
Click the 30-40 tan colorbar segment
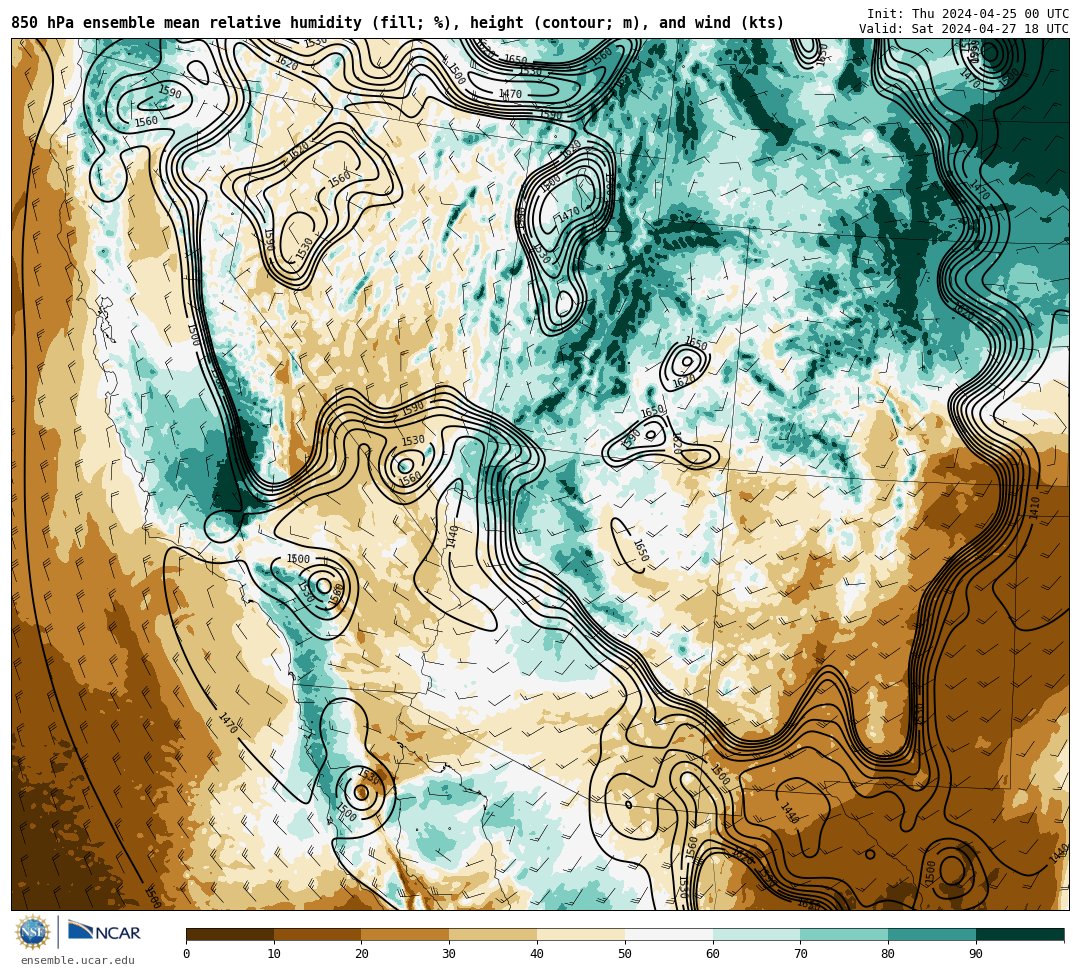tap(493, 934)
